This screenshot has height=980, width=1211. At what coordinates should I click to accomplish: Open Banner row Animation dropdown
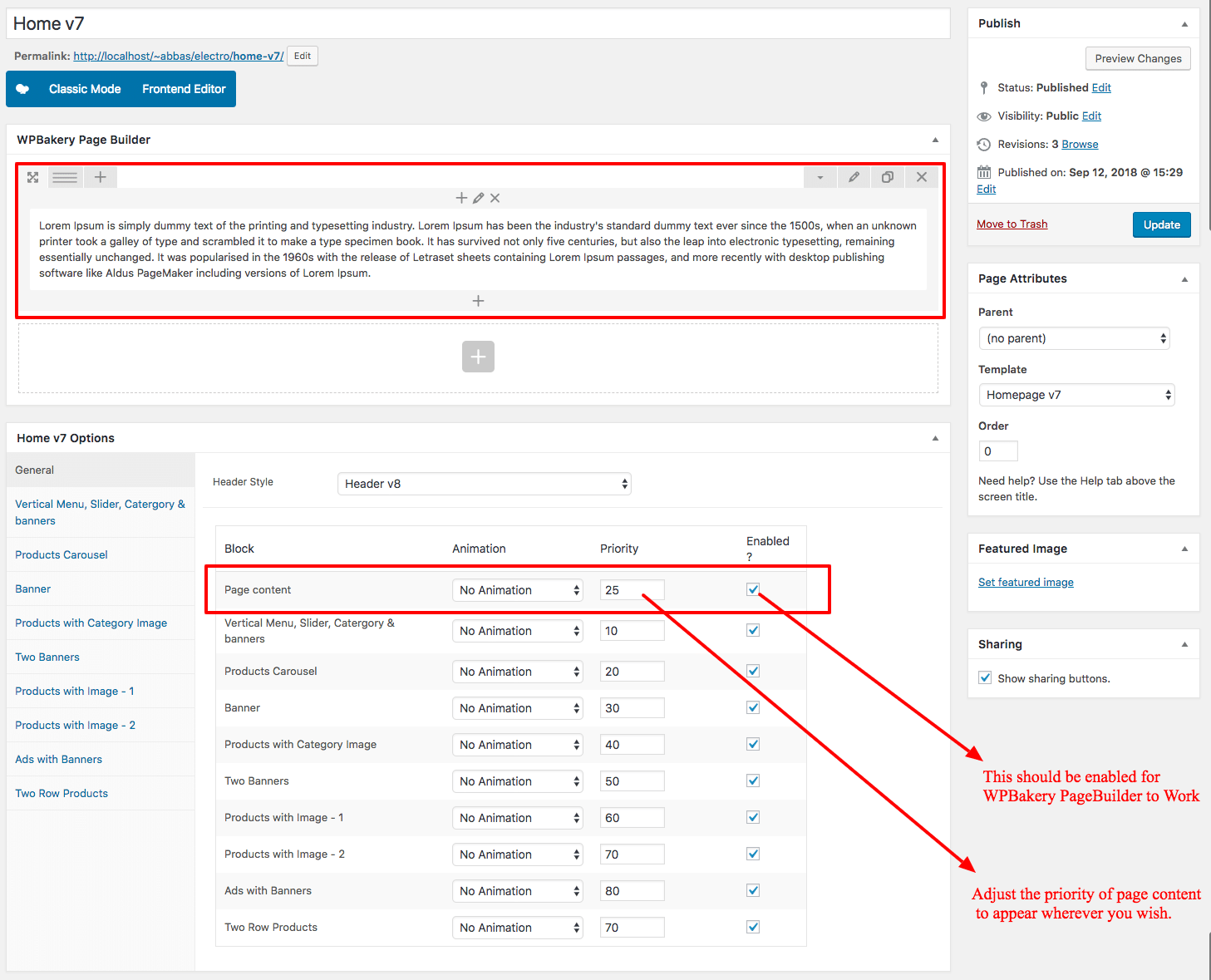[518, 708]
